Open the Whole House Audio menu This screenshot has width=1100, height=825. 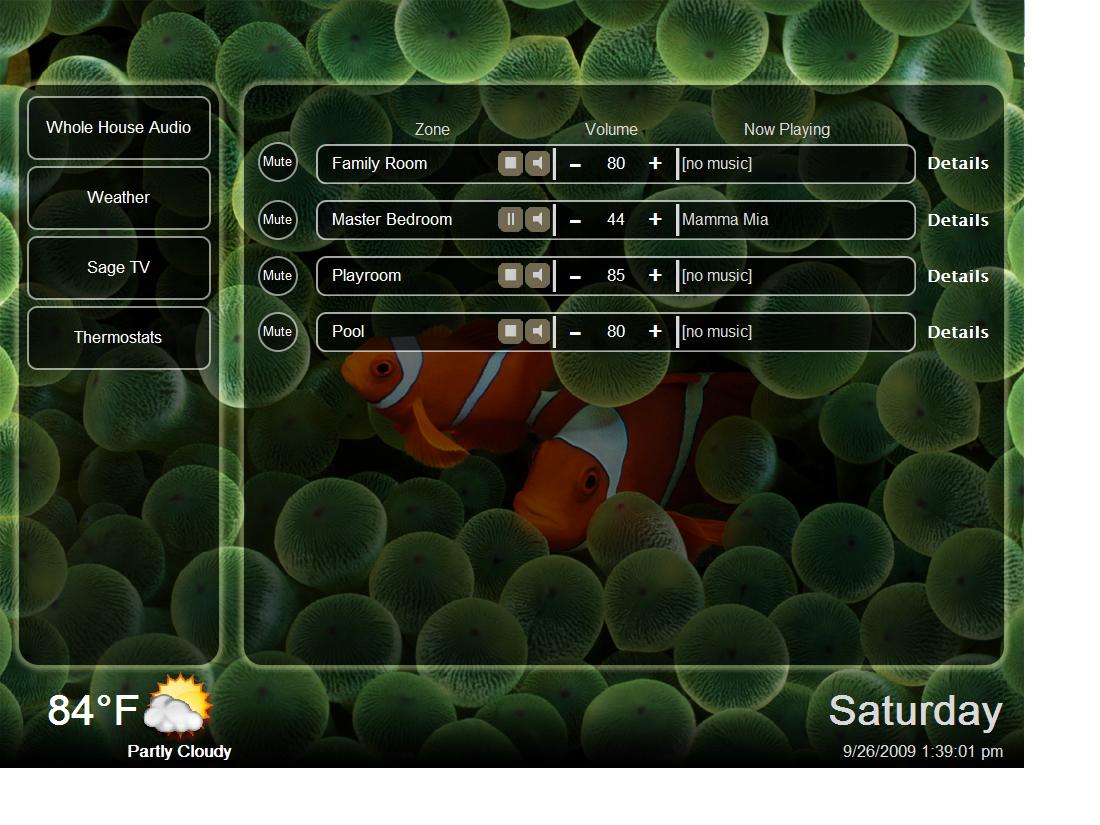click(x=119, y=128)
